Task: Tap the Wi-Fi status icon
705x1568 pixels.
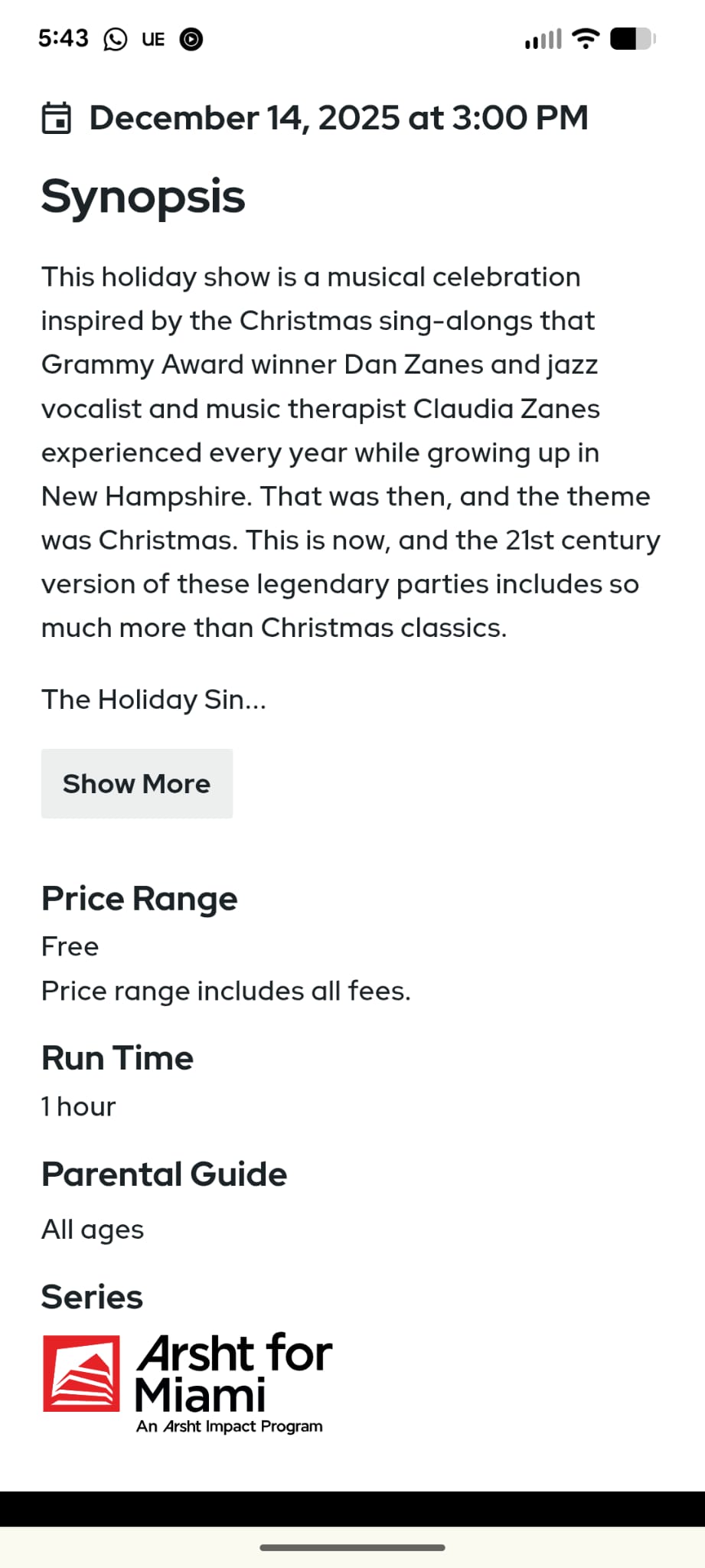Action: (x=586, y=39)
